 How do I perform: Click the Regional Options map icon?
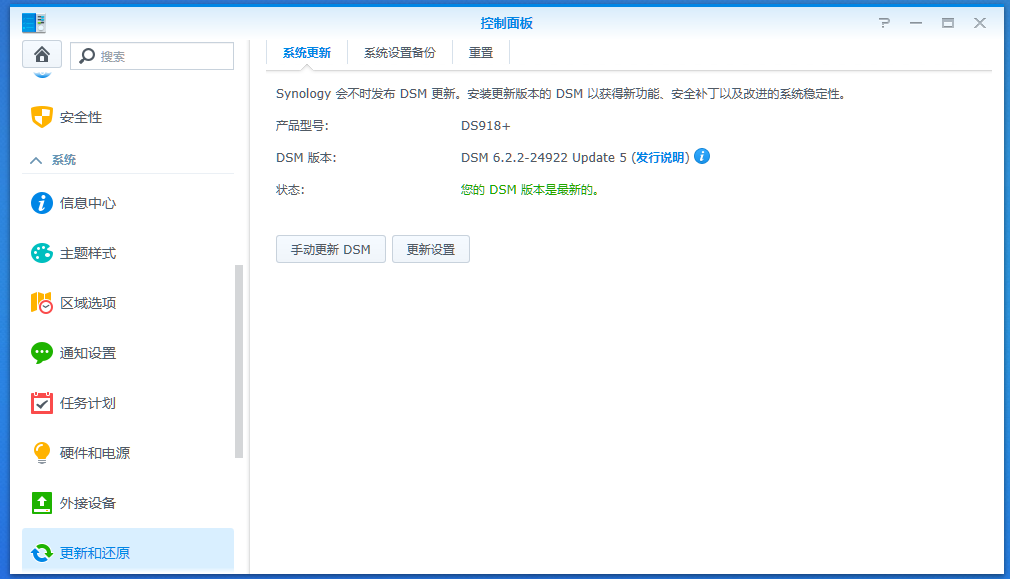[x=42, y=303]
